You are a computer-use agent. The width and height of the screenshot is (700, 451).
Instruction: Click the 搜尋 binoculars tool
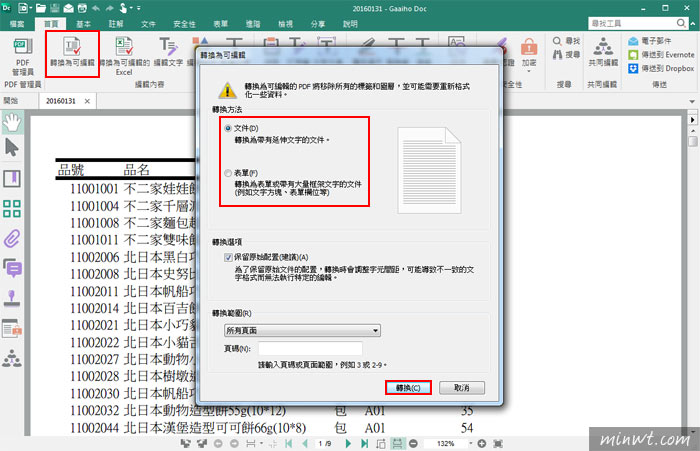coord(566,54)
